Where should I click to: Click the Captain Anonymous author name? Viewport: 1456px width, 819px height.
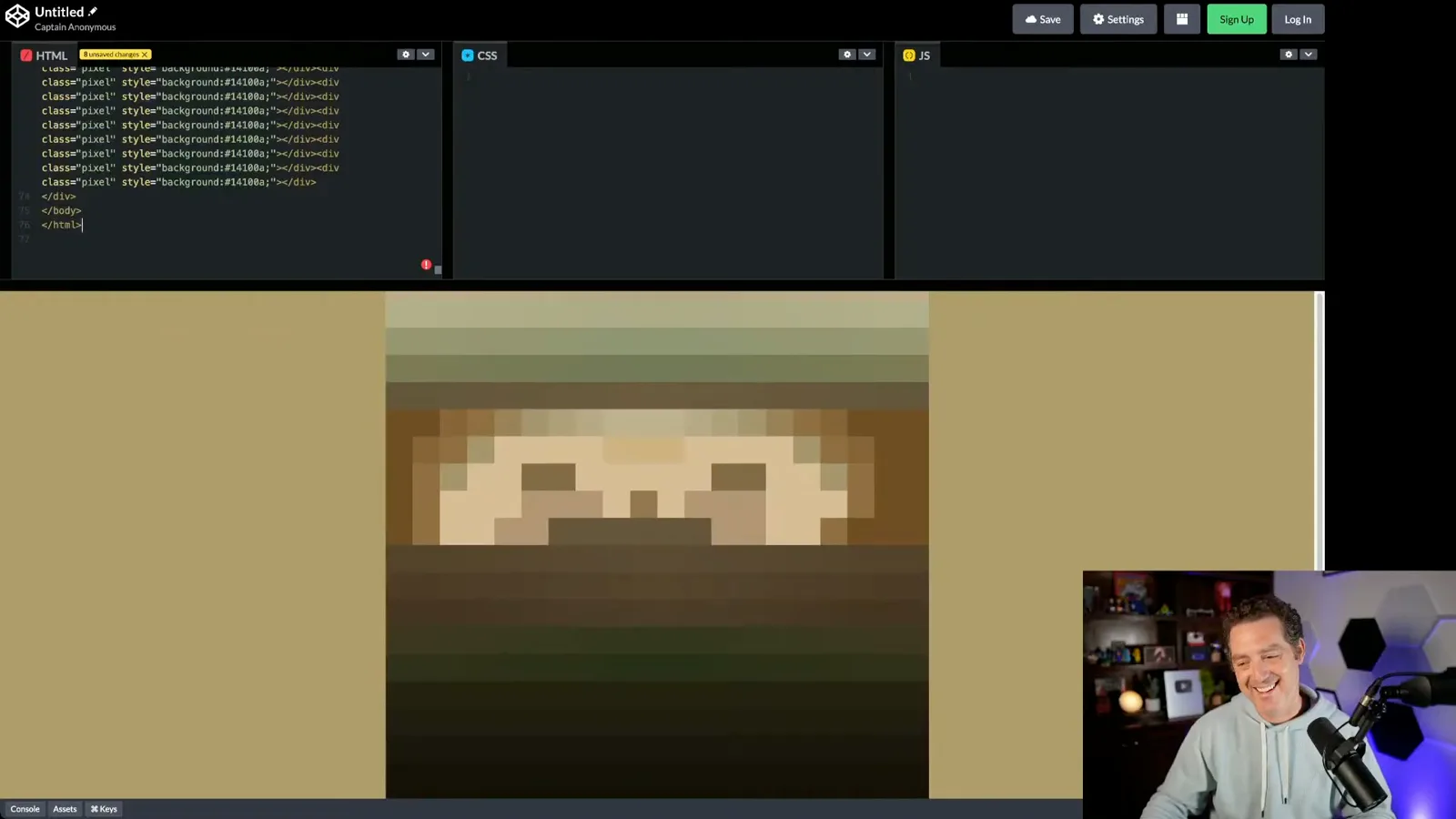point(76,27)
